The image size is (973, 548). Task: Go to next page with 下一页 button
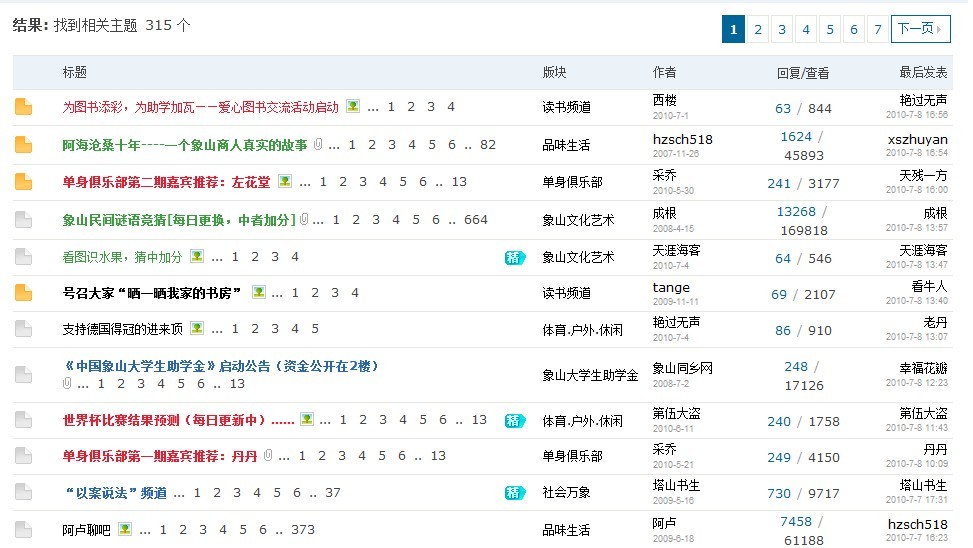(920, 29)
